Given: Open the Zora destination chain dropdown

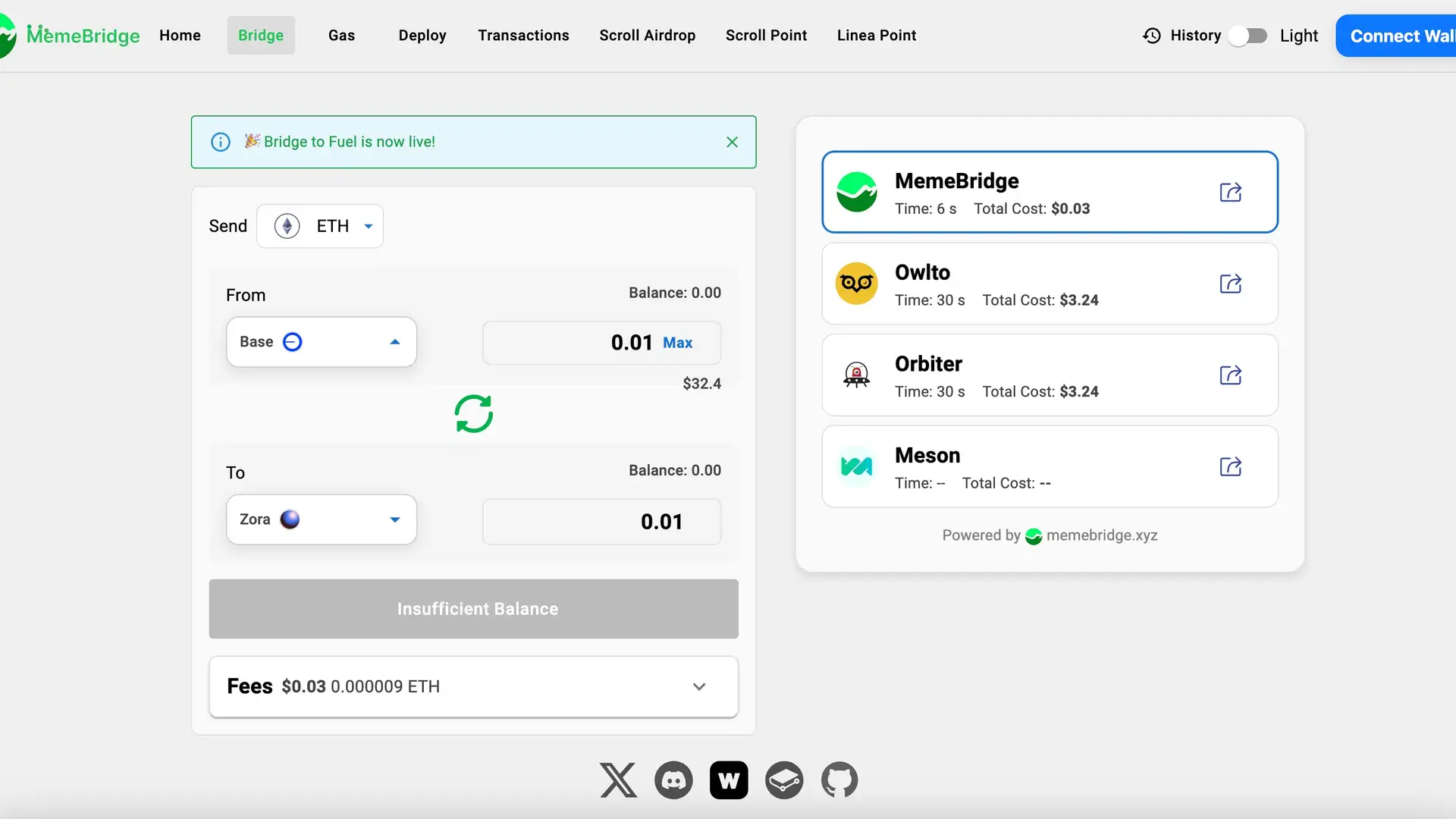Looking at the screenshot, I should (321, 519).
